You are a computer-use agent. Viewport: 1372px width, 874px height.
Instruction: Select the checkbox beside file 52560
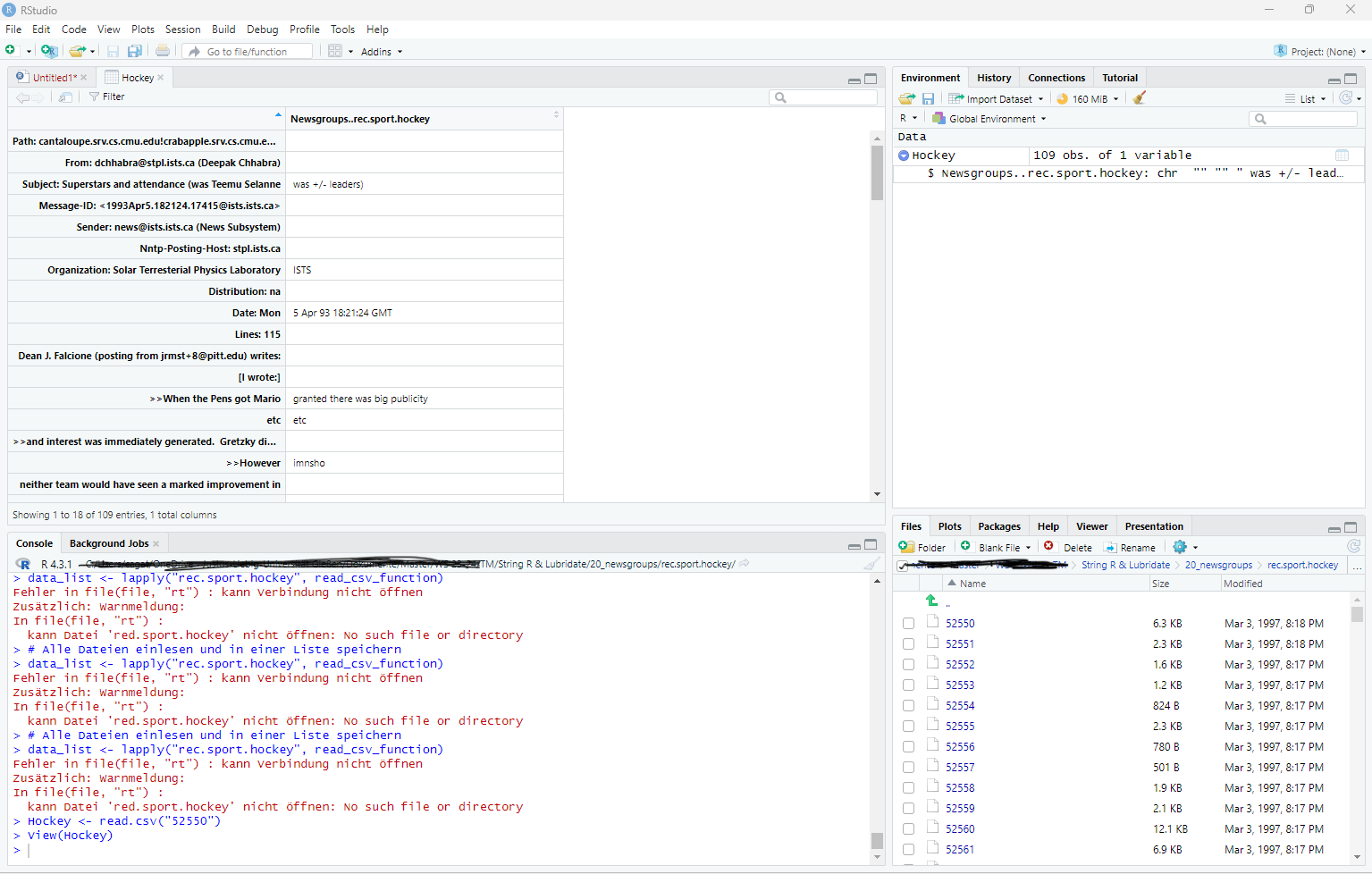(x=908, y=829)
